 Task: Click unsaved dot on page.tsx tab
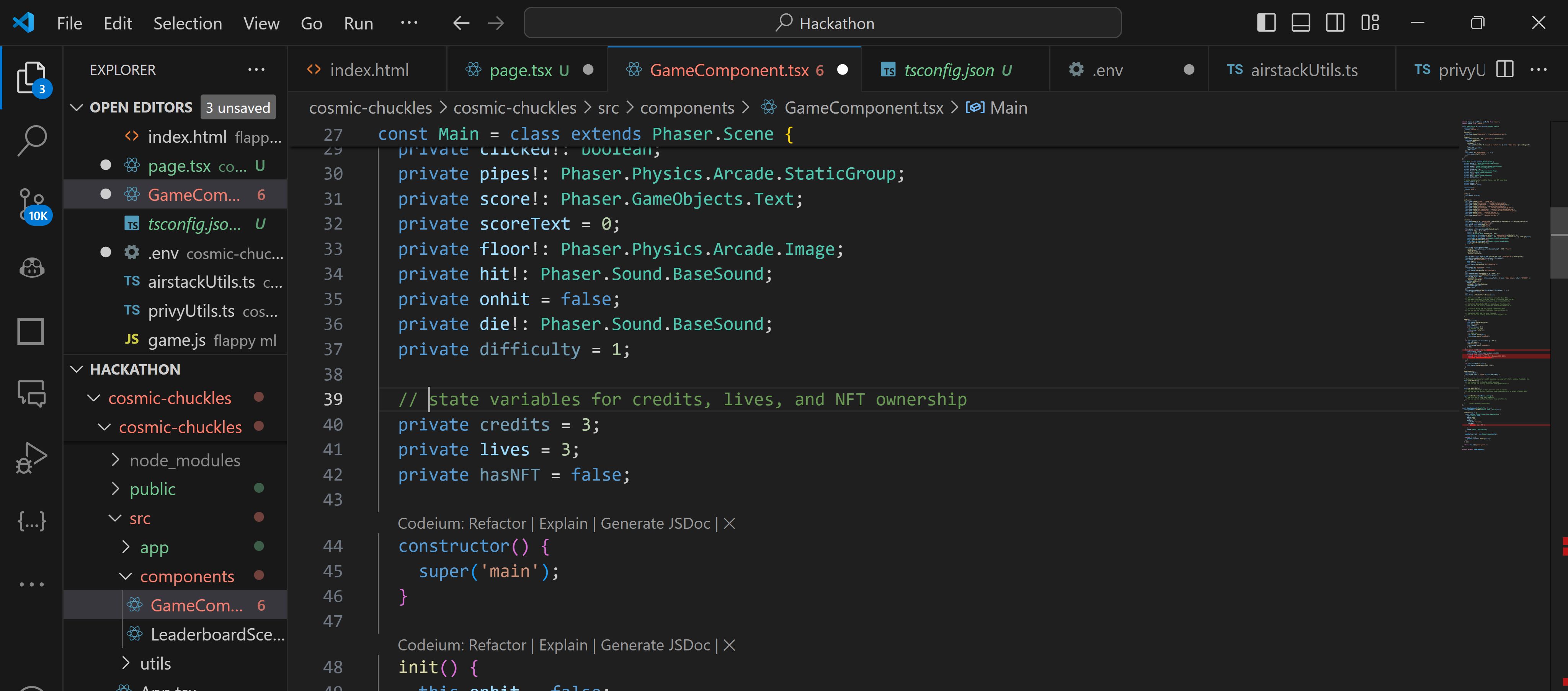tap(588, 70)
